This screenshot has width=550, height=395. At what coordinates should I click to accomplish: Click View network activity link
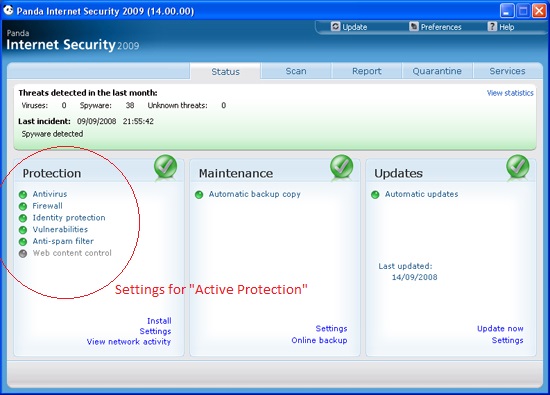click(129, 342)
